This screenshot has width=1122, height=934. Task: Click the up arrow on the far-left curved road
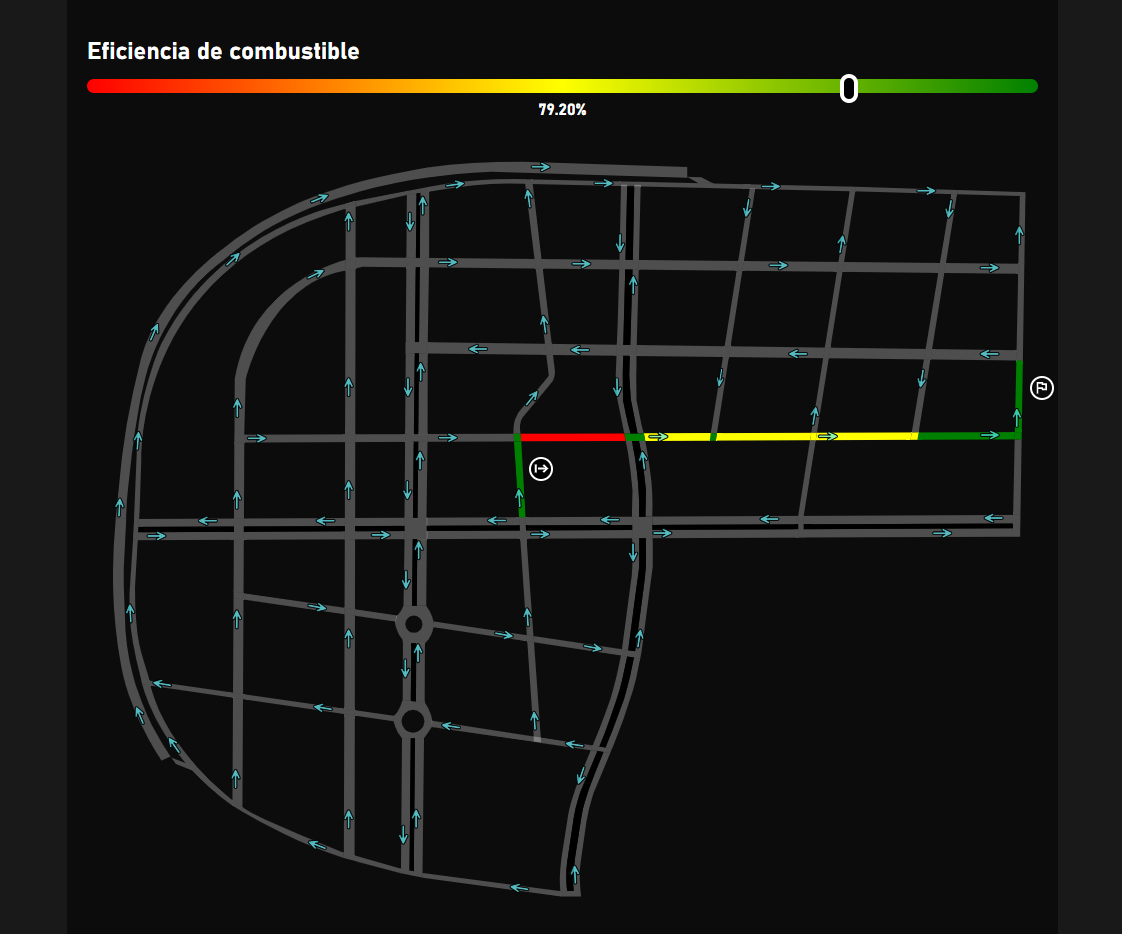tap(120, 507)
